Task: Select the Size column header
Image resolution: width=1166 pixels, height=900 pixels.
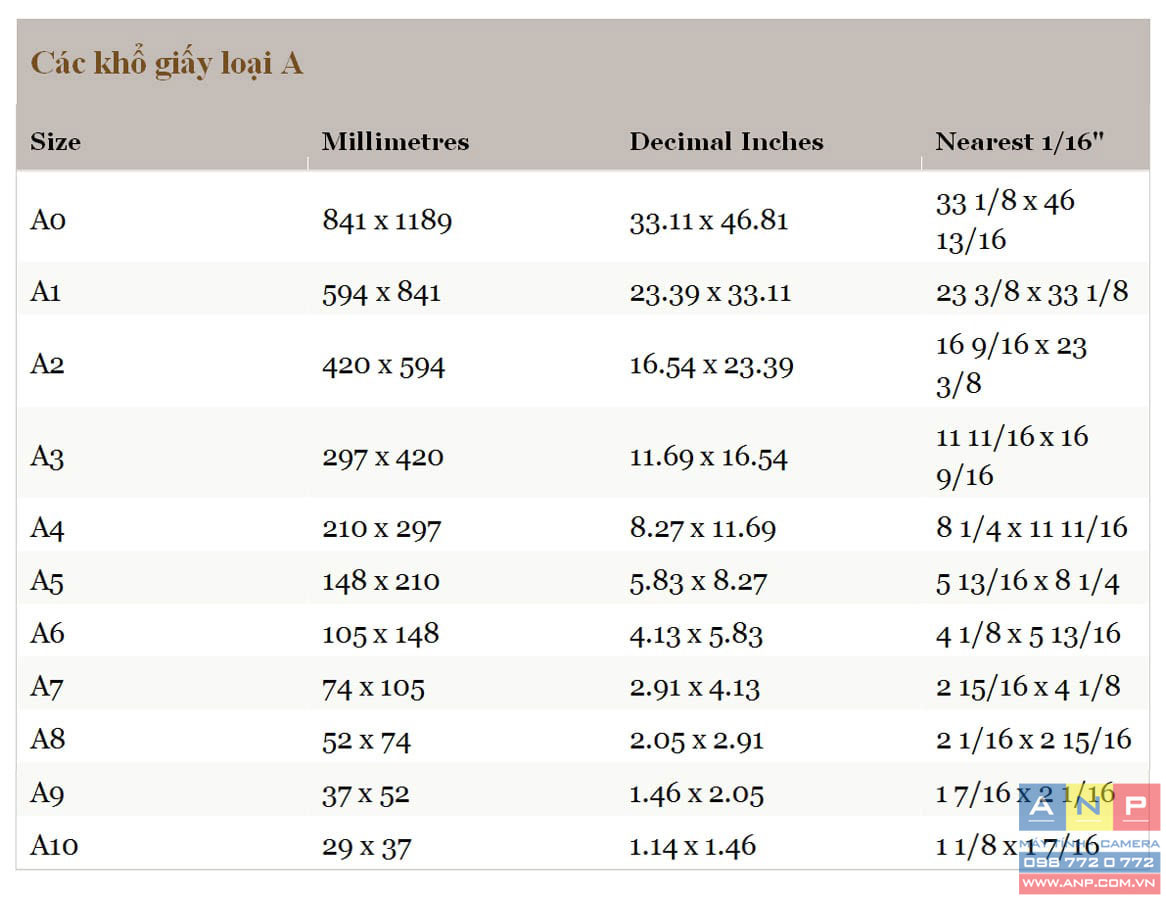Action: pos(55,141)
